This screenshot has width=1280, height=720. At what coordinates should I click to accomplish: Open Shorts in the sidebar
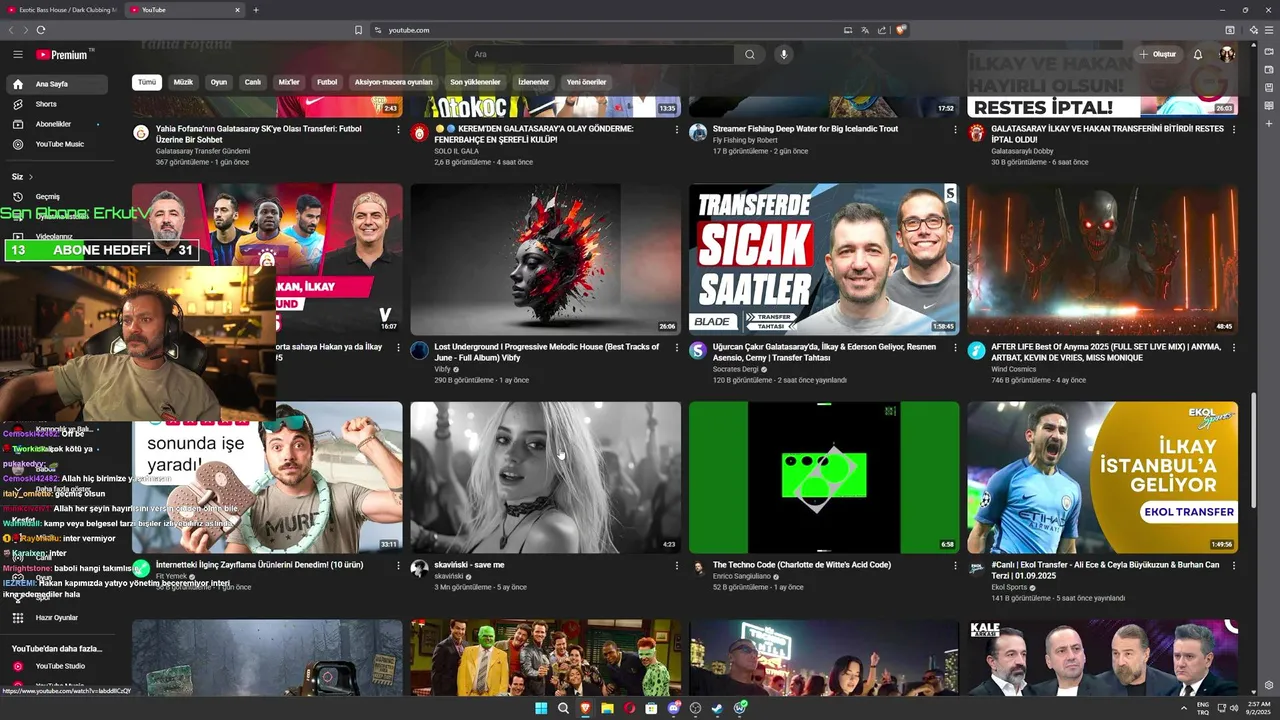click(x=57, y=104)
